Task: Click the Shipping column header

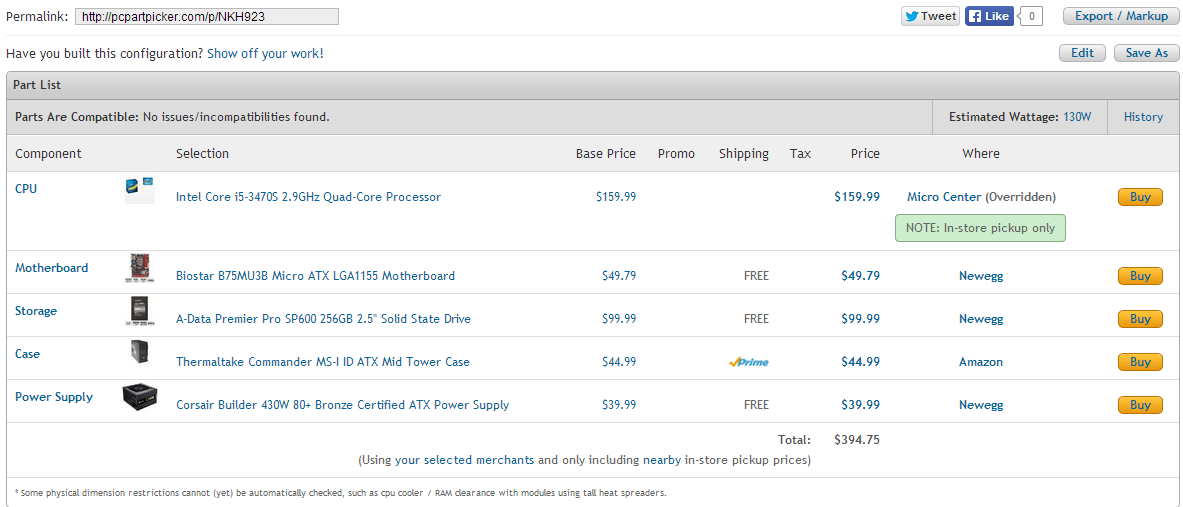Action: (744, 154)
